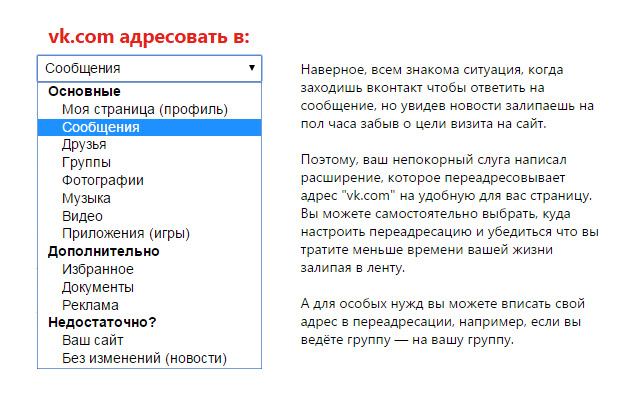Screen dimensions: 640x400
Task: Choose Приложения (игры) option
Action: click(149, 233)
